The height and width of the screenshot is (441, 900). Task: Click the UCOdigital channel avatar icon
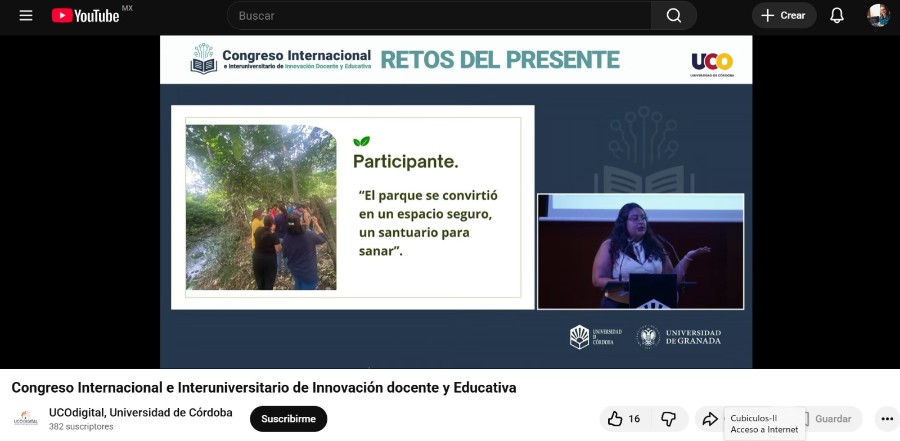26,419
